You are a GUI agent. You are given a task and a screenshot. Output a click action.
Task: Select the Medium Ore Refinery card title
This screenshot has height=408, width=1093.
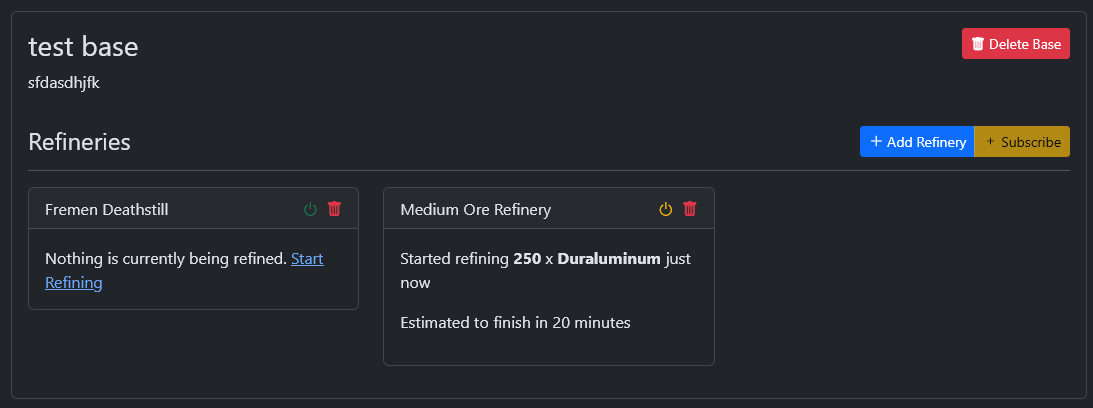tap(475, 209)
